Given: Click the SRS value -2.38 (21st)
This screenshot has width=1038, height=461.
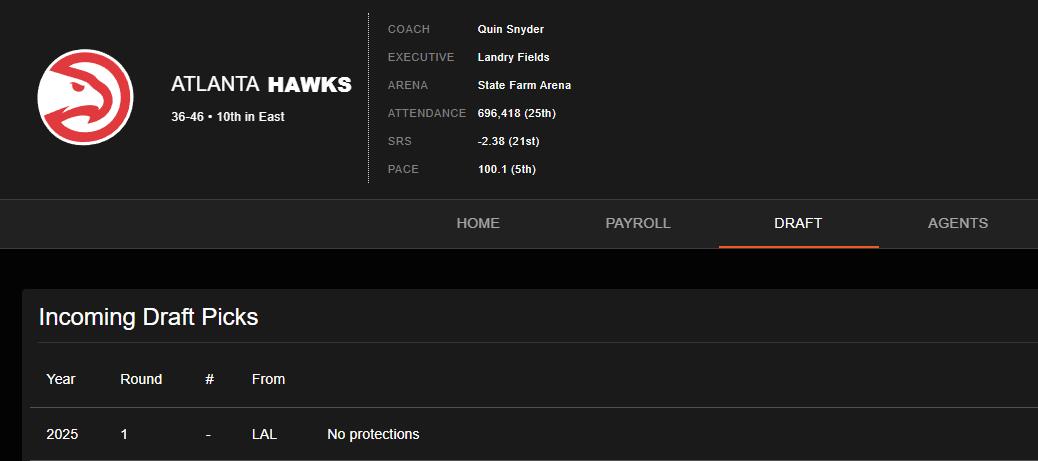Looking at the screenshot, I should 508,141.
